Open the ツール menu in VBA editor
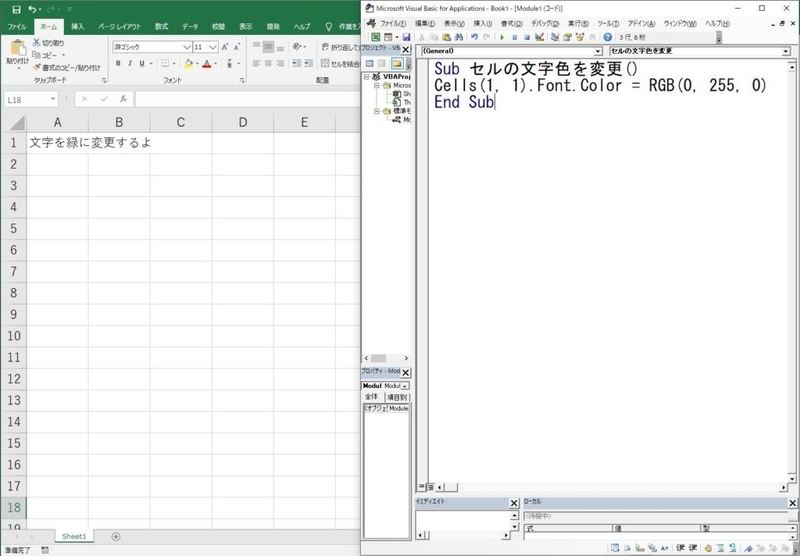Image resolution: width=800 pixels, height=556 pixels. click(608, 23)
